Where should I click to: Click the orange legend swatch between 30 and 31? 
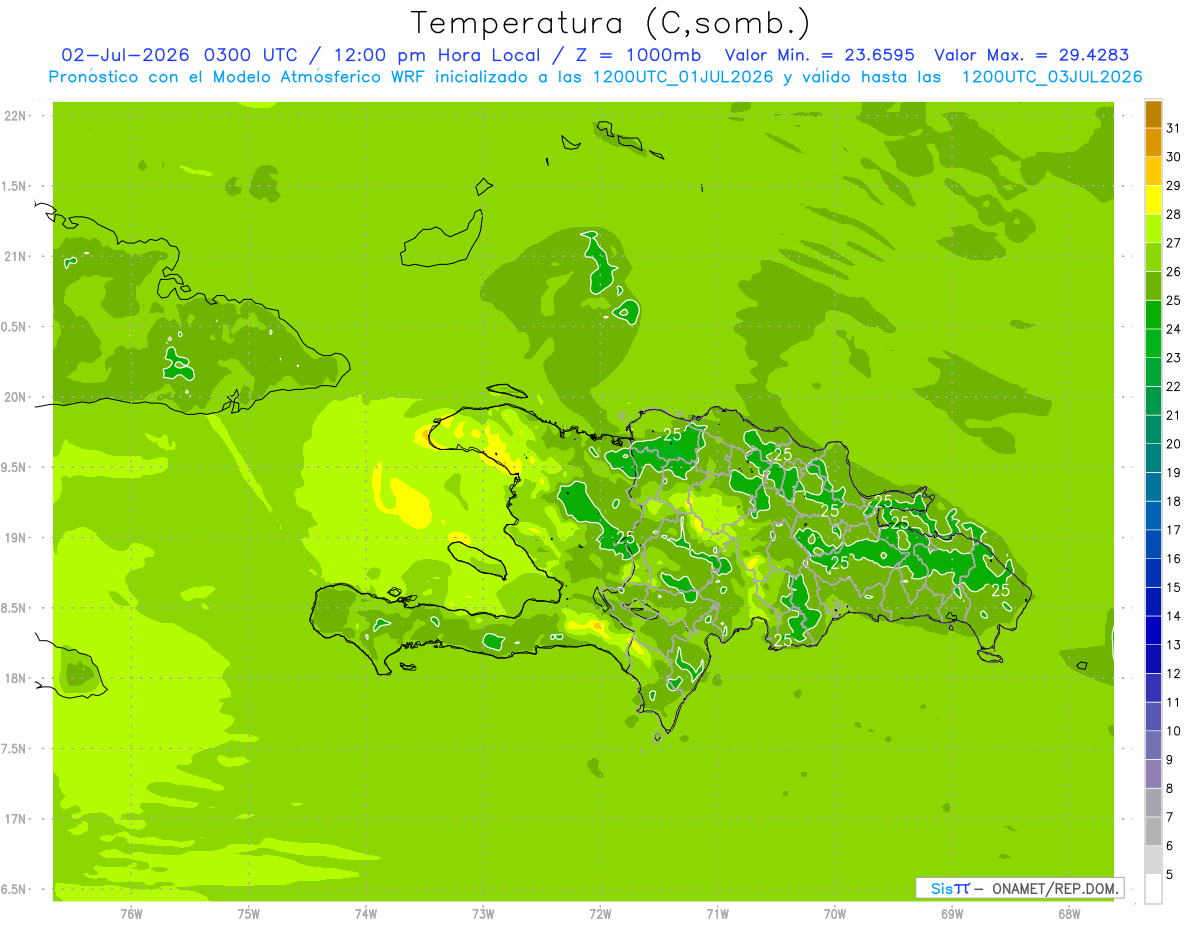coord(1153,142)
